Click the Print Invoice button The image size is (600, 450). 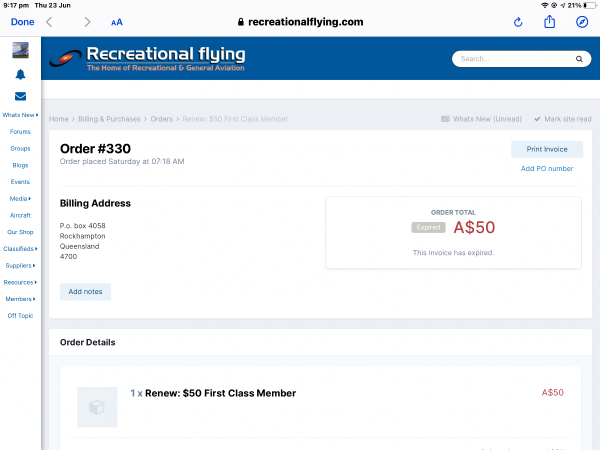(x=547, y=149)
